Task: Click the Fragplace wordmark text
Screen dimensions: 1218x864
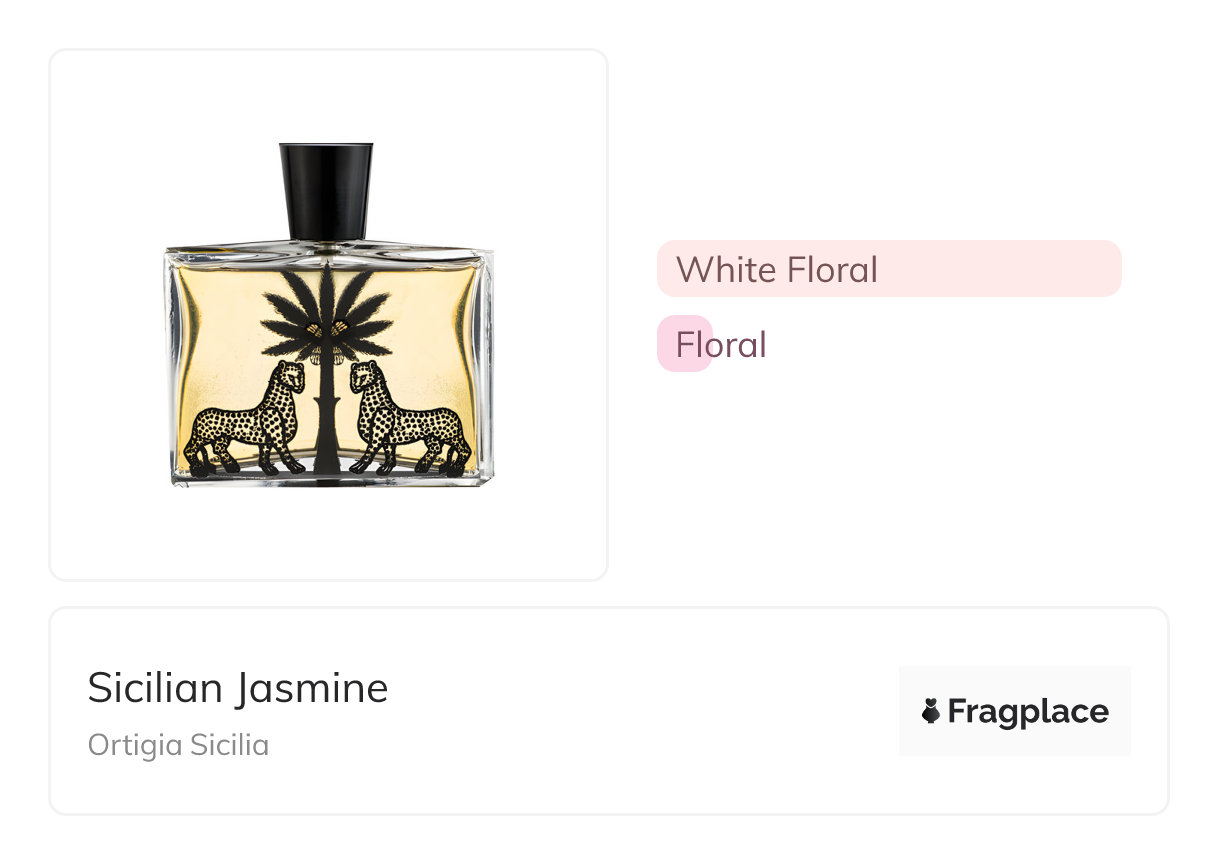Action: [1027, 711]
